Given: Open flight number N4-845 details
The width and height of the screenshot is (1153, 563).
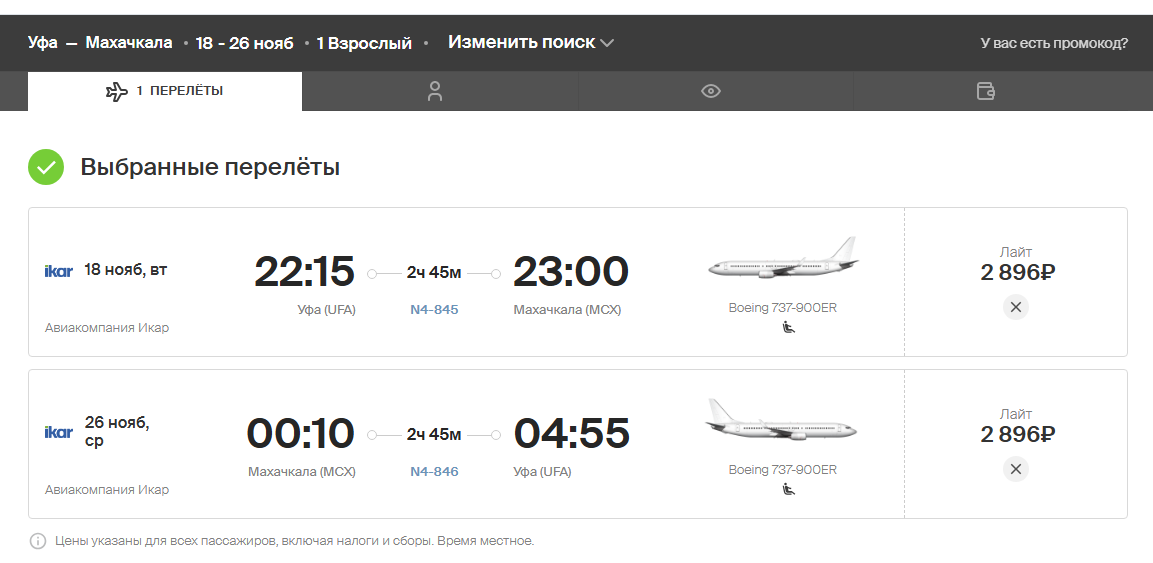Looking at the screenshot, I should pyautogui.click(x=434, y=309).
